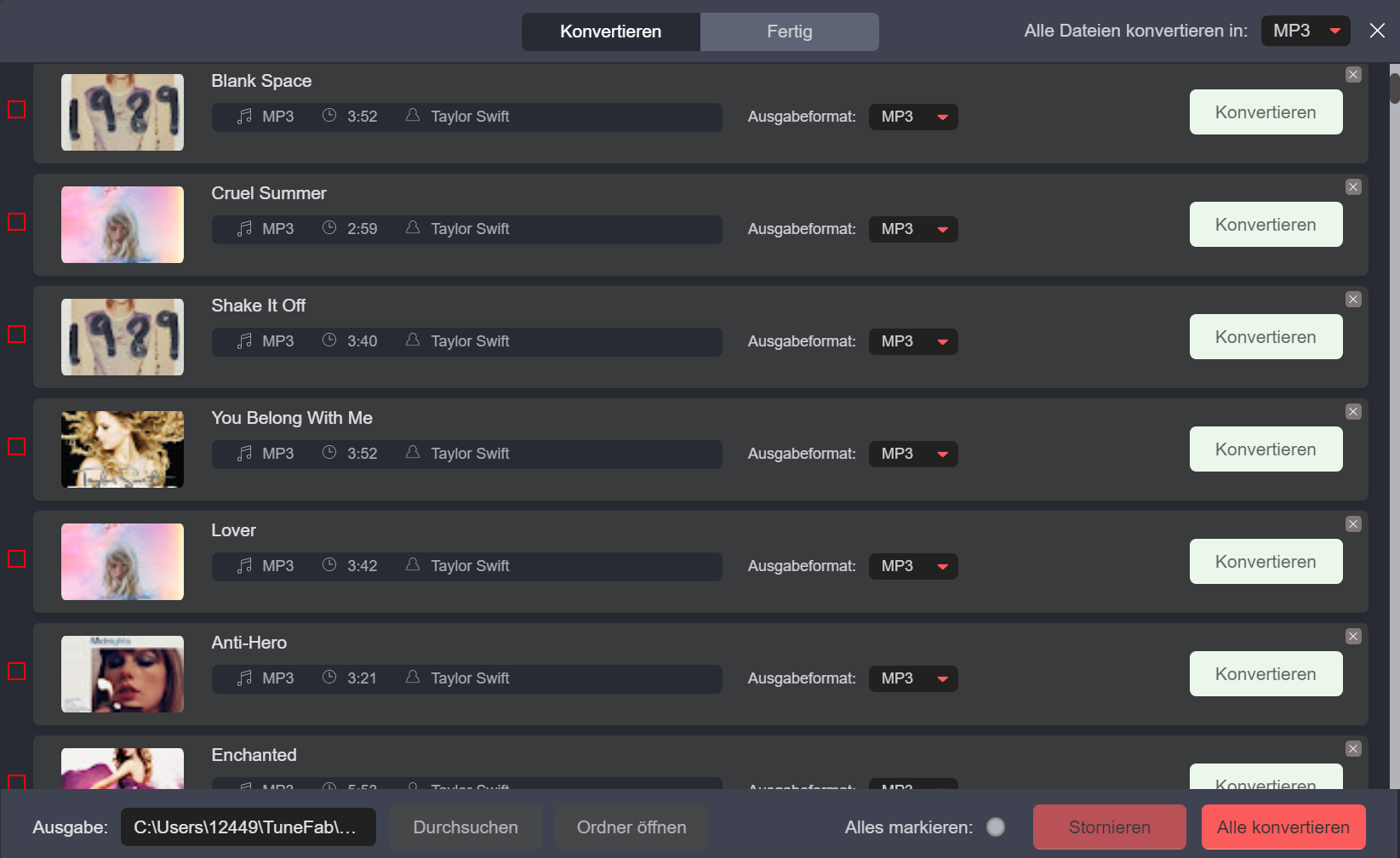The height and width of the screenshot is (858, 1400).
Task: Open Blank Space Ausgabeformat dropdown
Action: point(913,117)
